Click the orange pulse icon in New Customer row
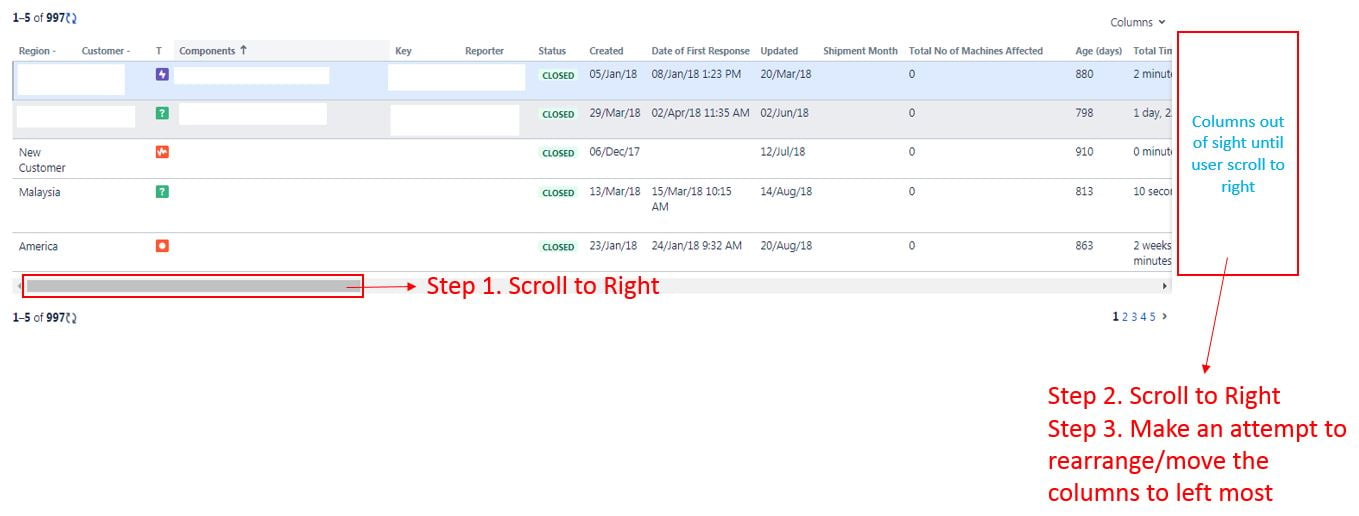 pos(162,152)
